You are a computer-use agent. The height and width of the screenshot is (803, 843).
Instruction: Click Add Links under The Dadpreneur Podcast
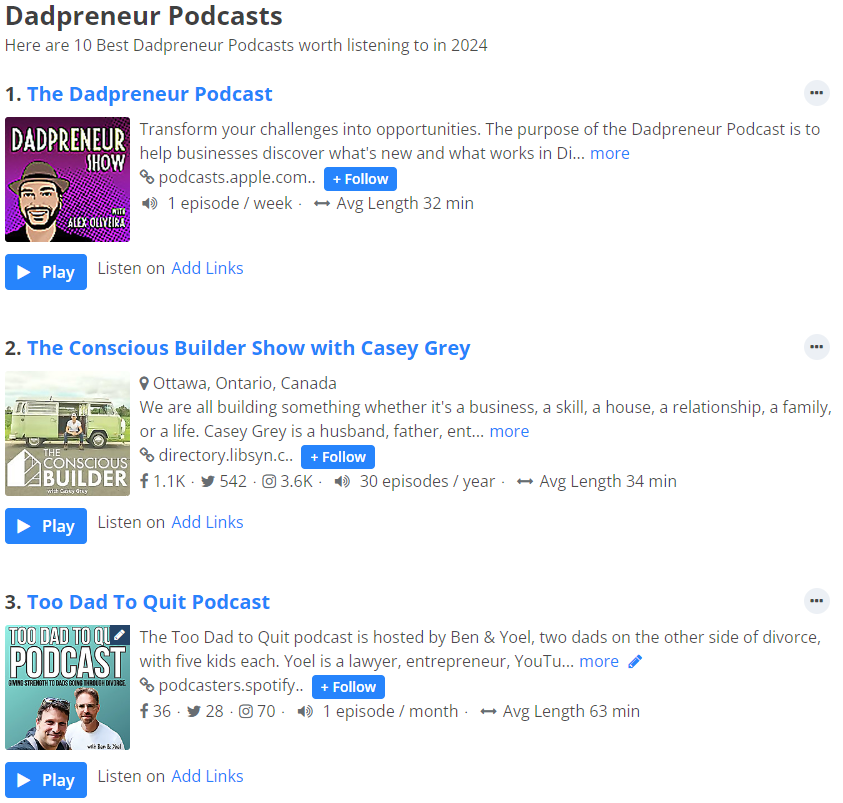(207, 268)
